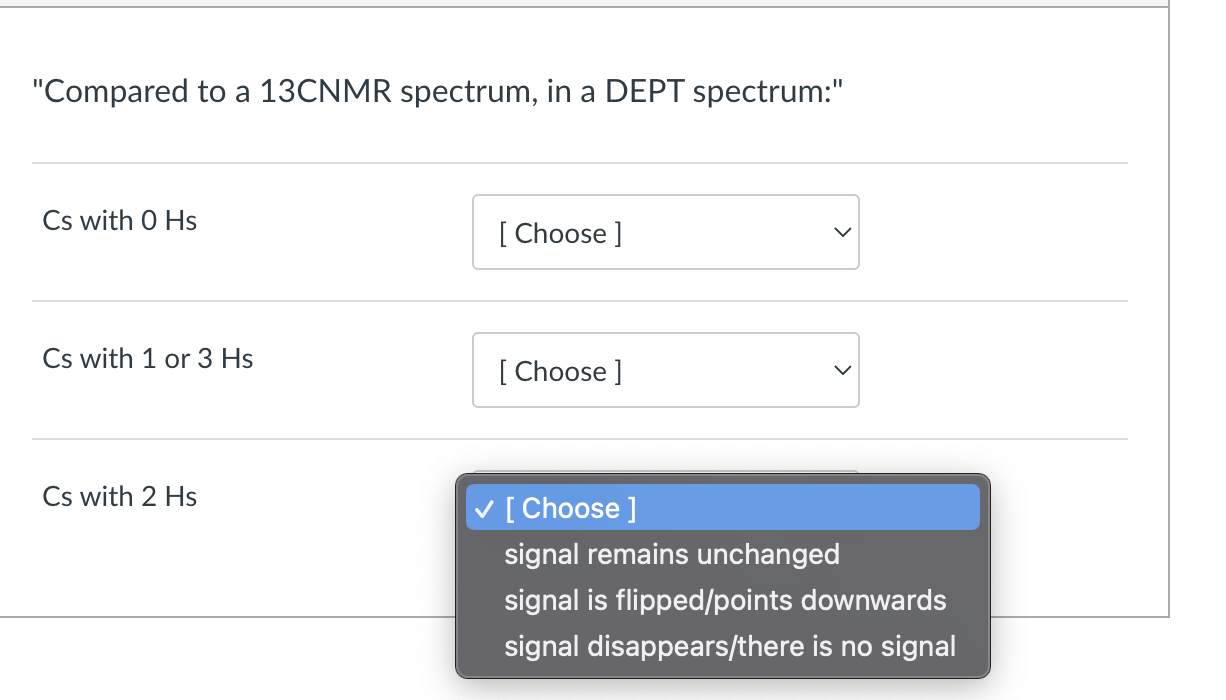Click the 'Cs with 0 Hs' label
The height and width of the screenshot is (700, 1226).
point(119,221)
